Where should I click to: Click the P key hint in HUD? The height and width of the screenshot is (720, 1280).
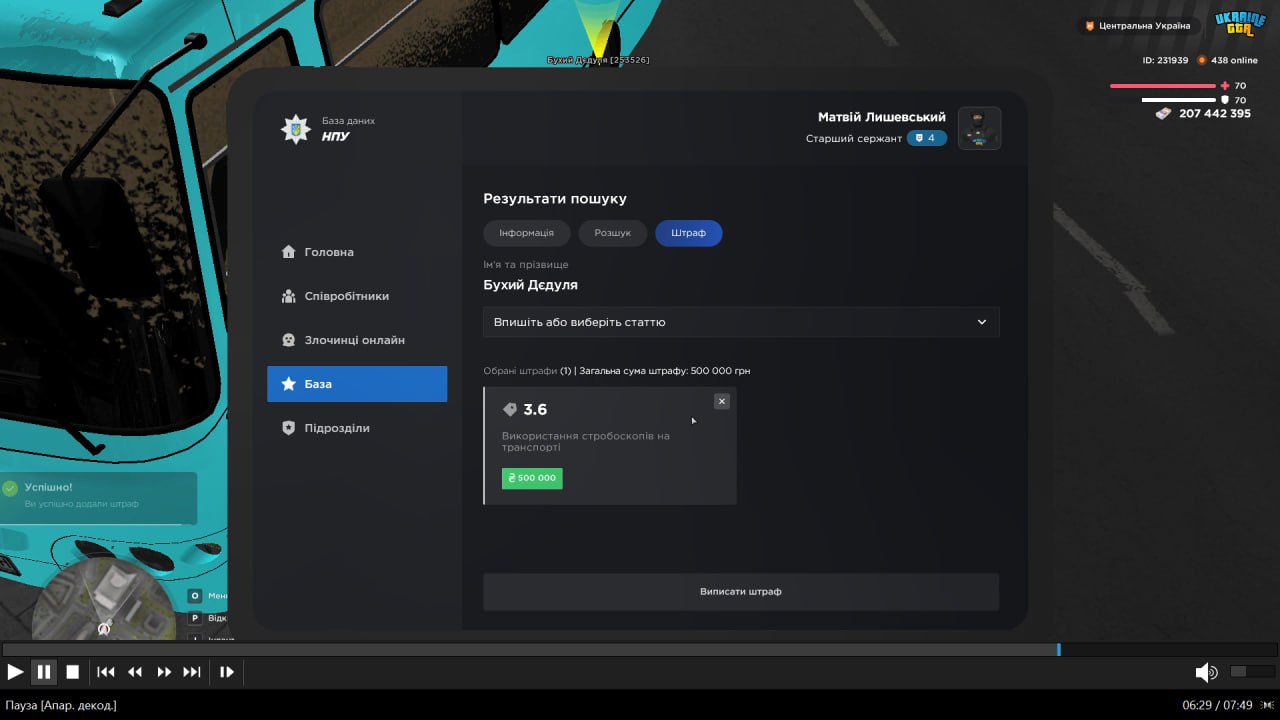pyautogui.click(x=195, y=618)
